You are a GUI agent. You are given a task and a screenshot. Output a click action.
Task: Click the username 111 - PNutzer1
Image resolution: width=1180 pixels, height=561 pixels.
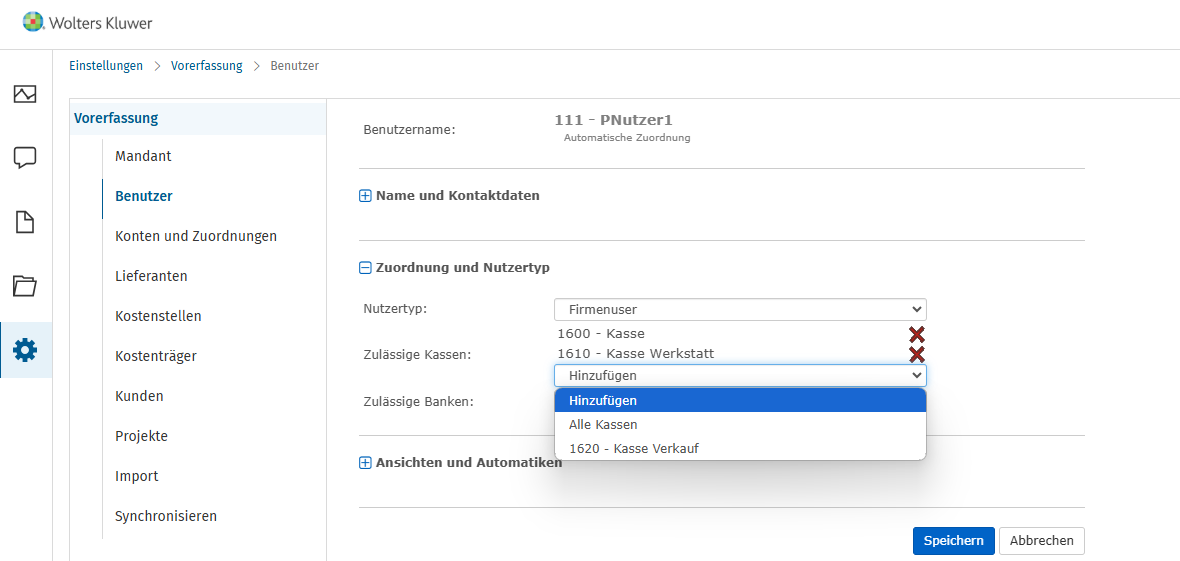pos(613,120)
